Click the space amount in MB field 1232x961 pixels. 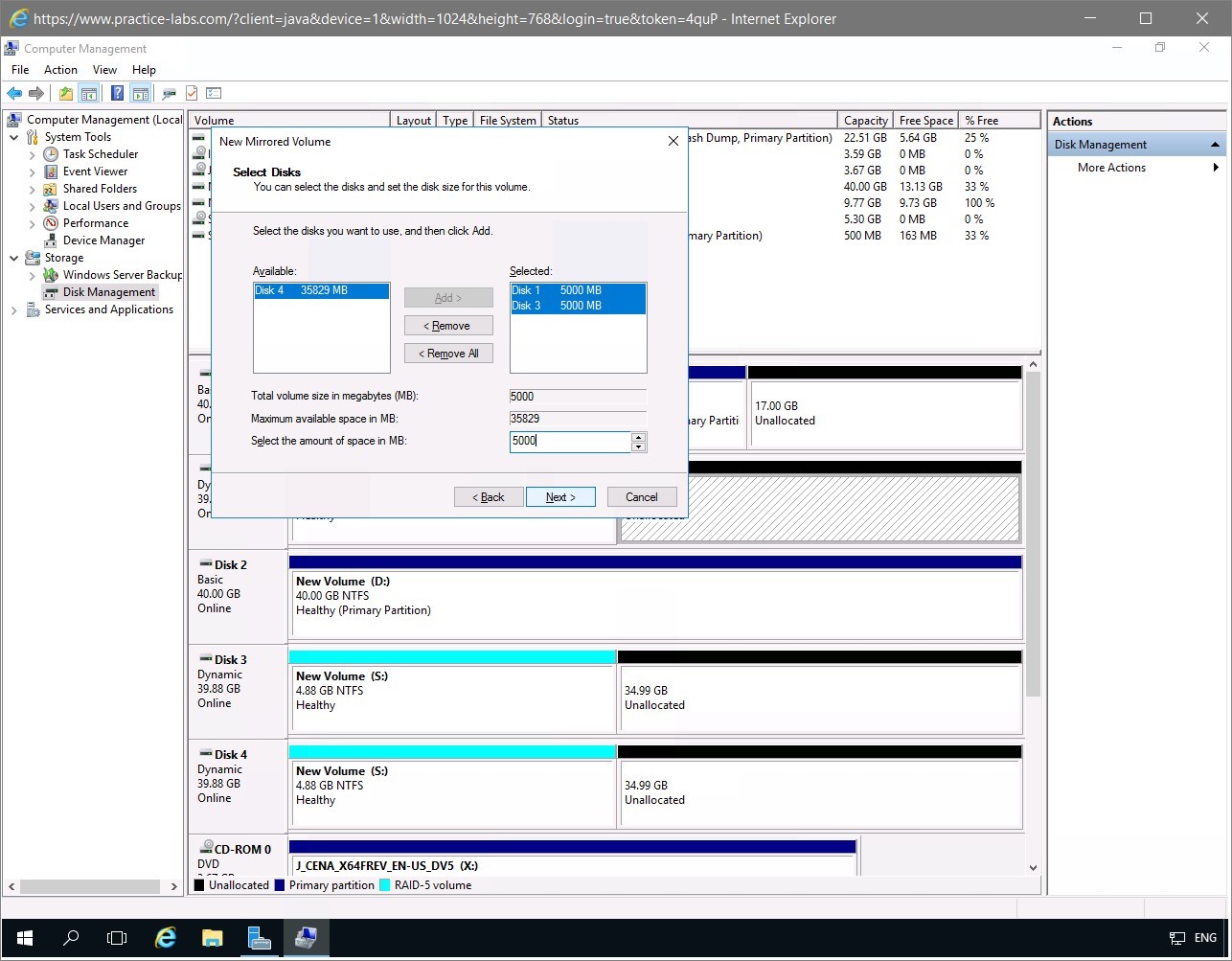[x=569, y=442]
